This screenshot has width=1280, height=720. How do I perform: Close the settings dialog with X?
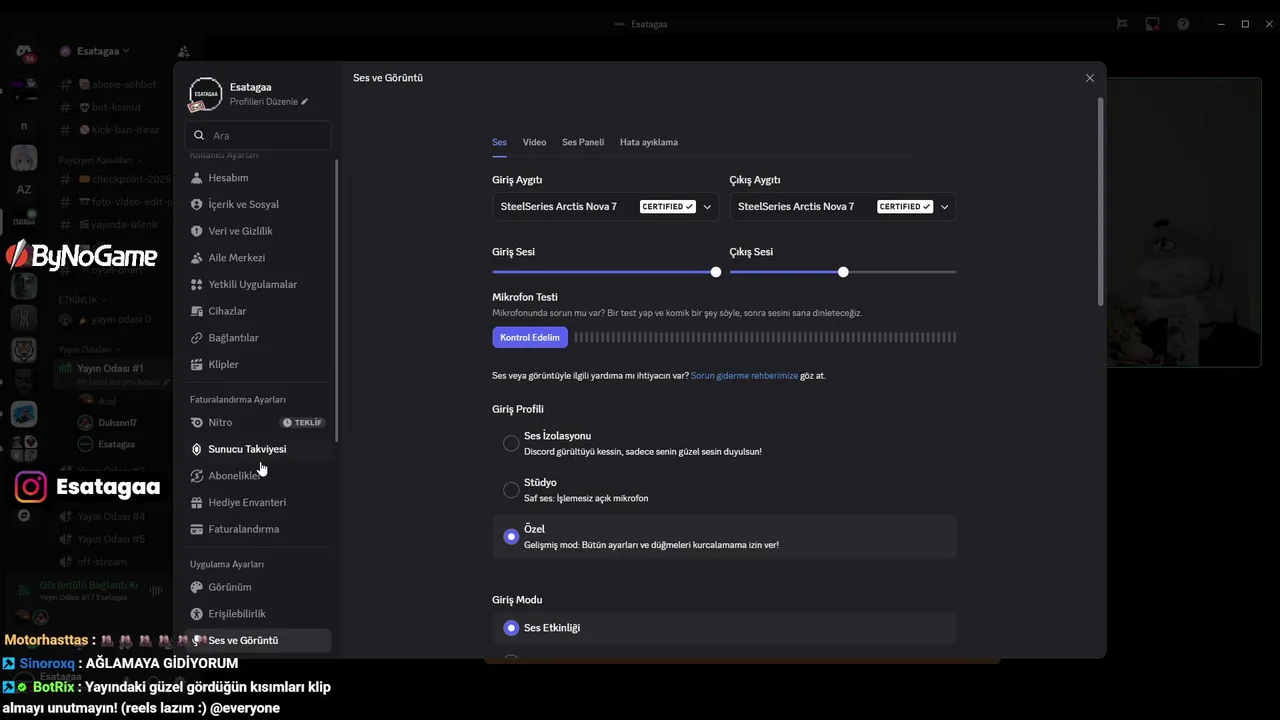click(x=1090, y=78)
